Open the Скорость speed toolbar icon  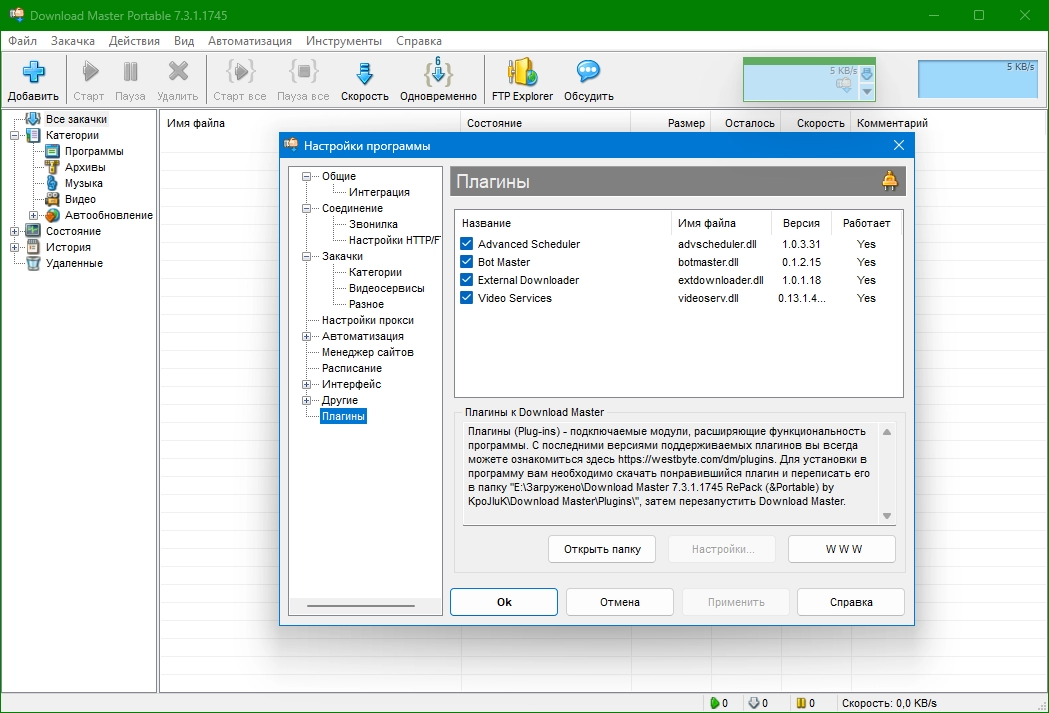[364, 73]
